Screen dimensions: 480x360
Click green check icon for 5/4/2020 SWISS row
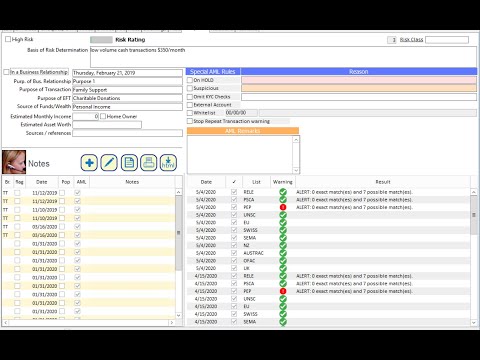pyautogui.click(x=283, y=230)
